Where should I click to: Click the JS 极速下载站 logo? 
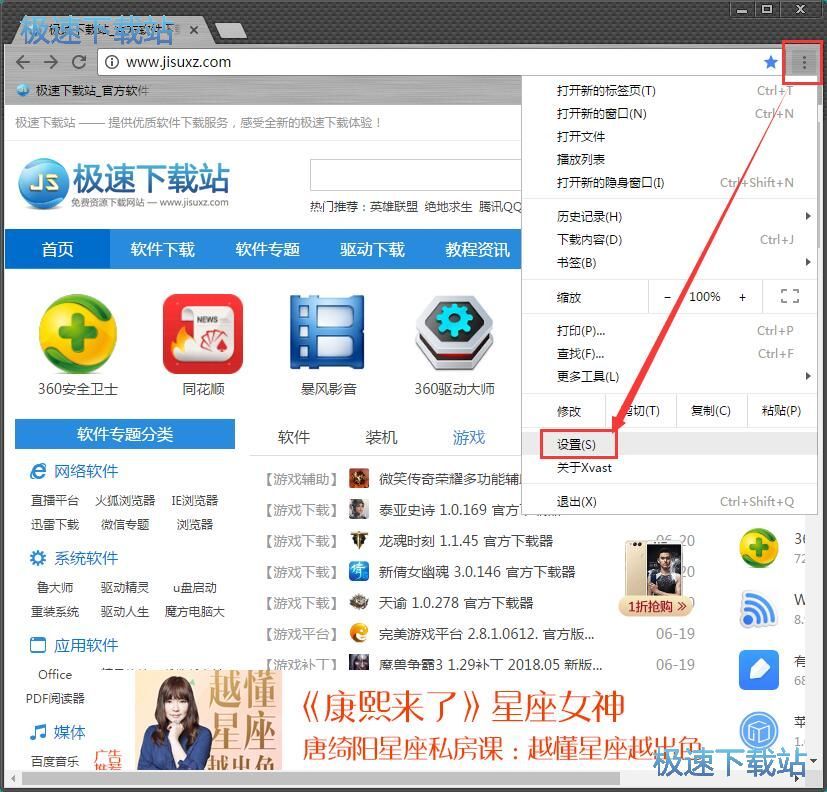123,183
